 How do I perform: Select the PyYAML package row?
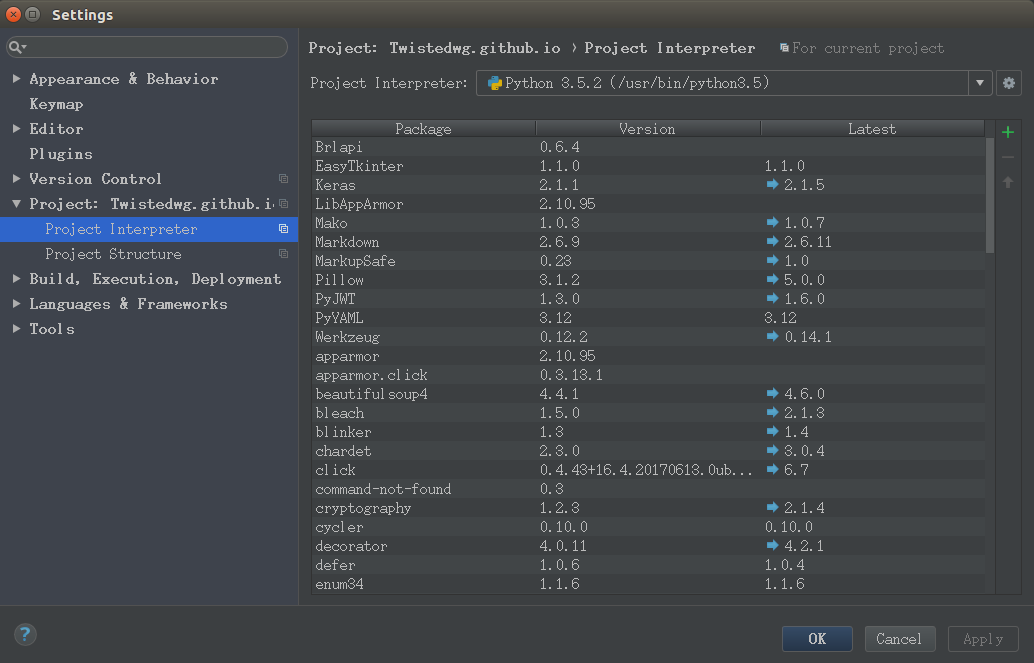pos(648,318)
